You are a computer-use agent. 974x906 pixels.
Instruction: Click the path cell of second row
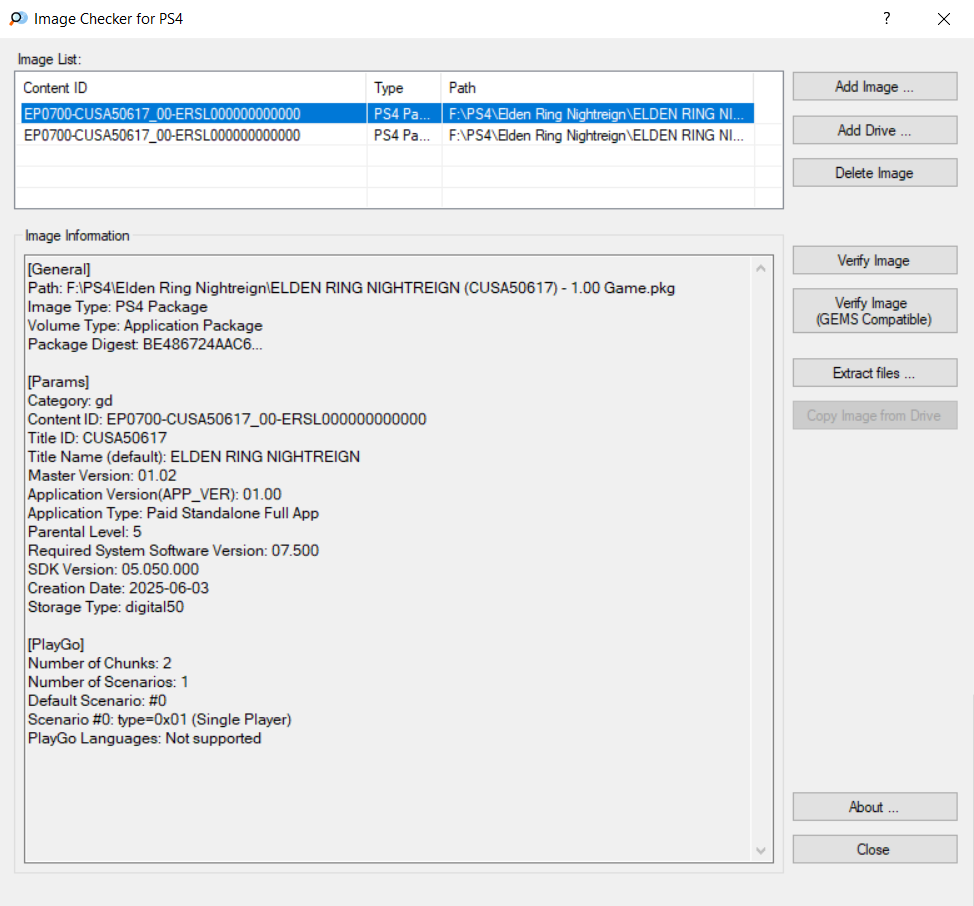click(x=596, y=135)
